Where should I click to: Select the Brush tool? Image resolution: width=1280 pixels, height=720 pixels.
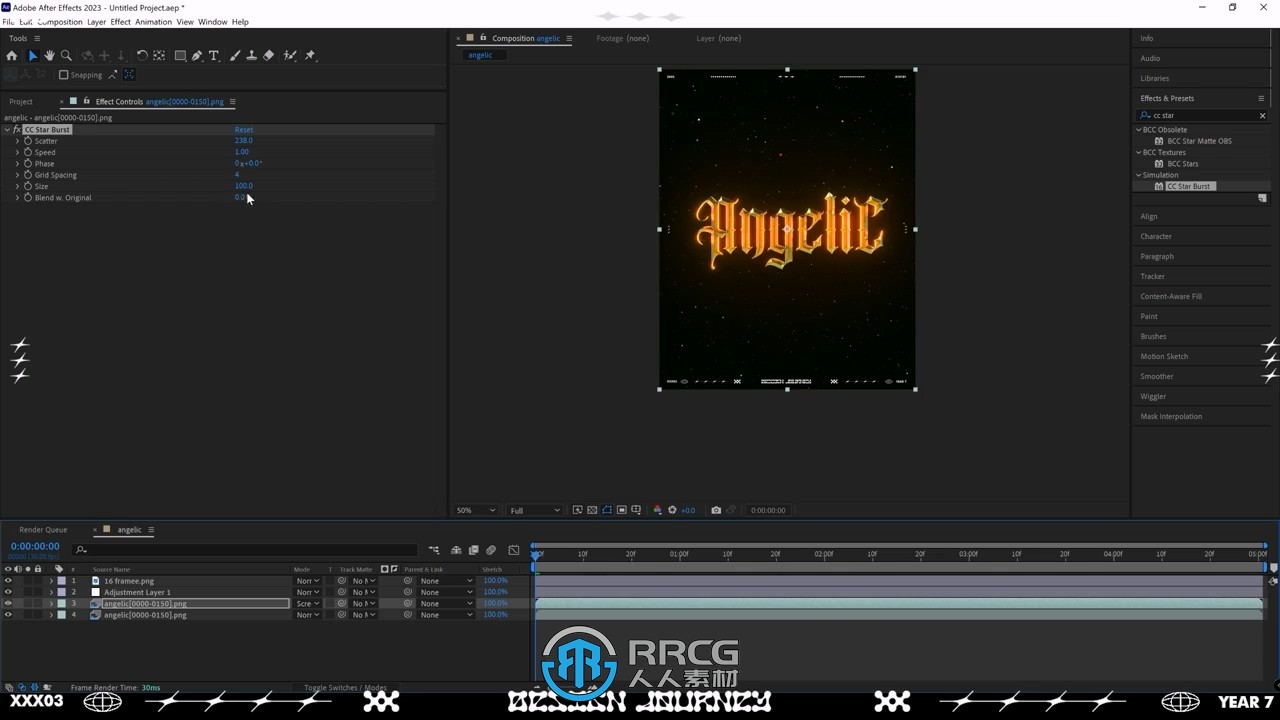[x=235, y=56]
